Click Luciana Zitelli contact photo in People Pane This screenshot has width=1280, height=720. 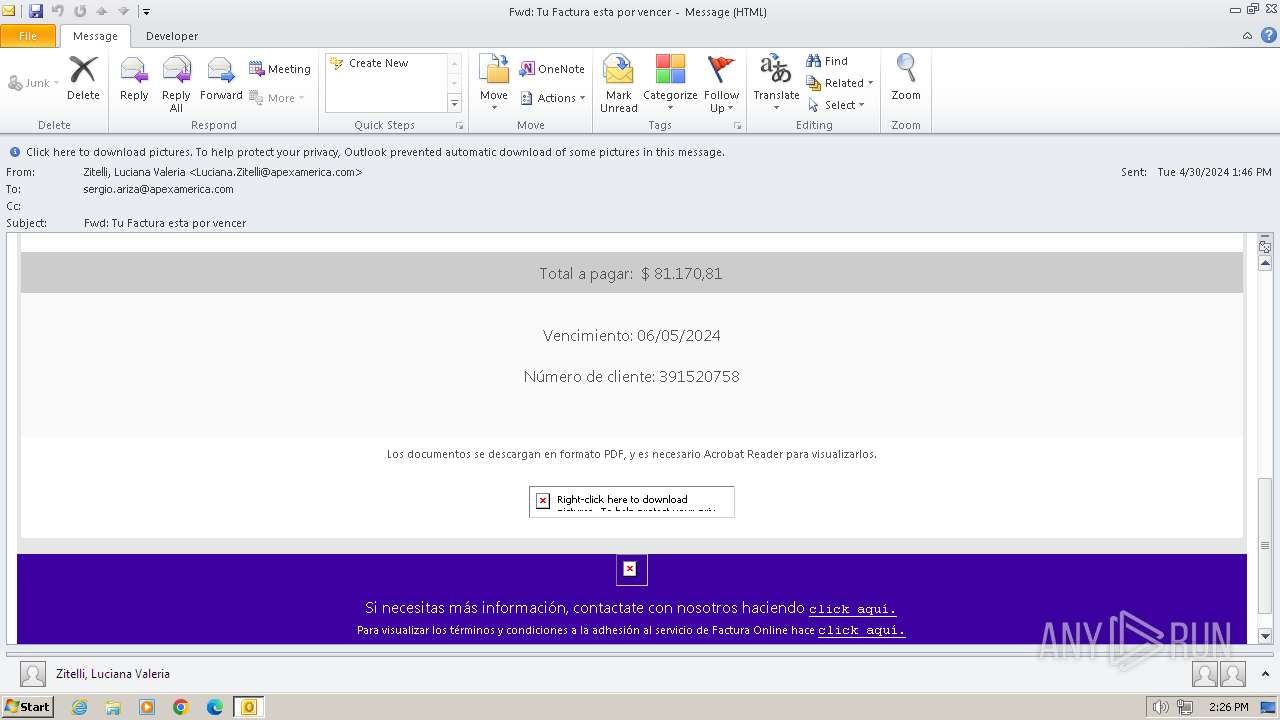33,674
